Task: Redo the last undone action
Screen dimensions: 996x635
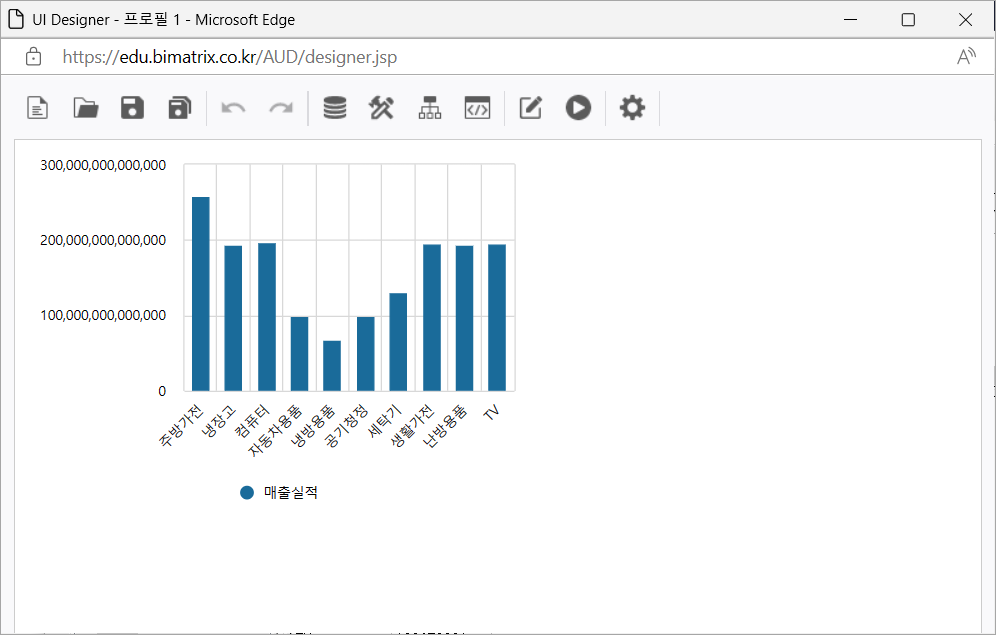Action: click(281, 108)
